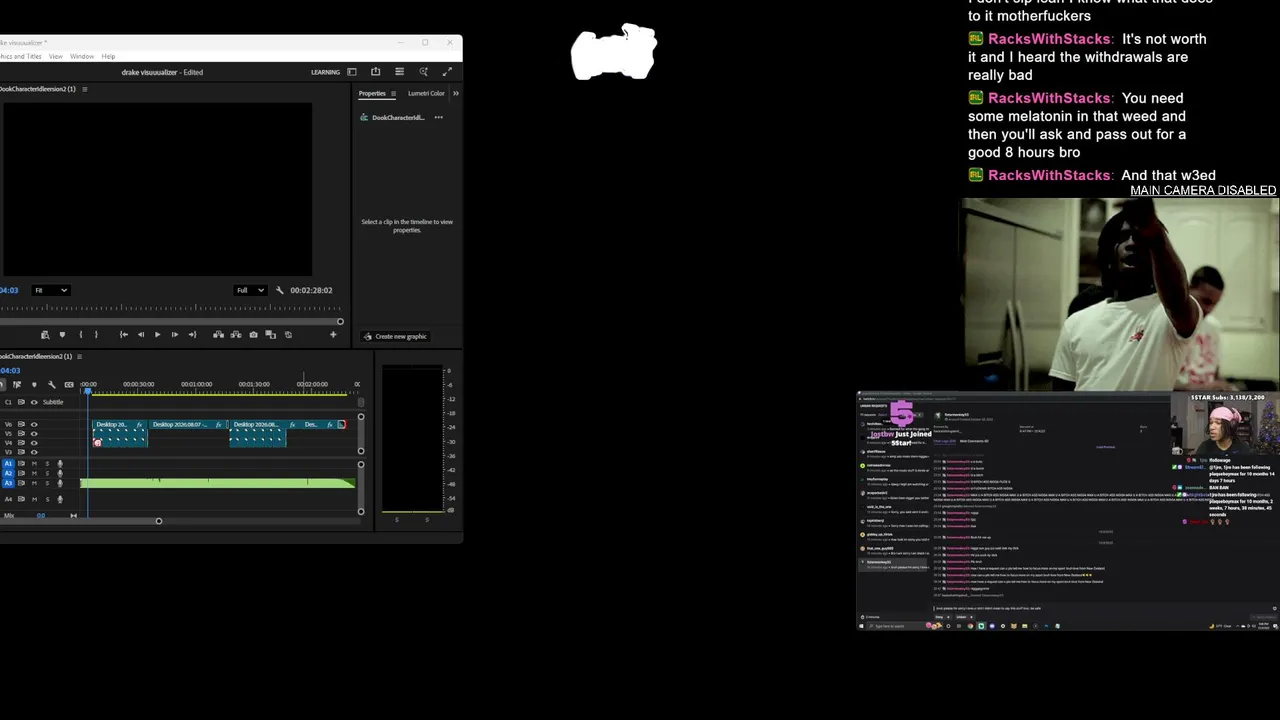Export a frame using the camera icon
The height and width of the screenshot is (720, 1280).
point(253,335)
